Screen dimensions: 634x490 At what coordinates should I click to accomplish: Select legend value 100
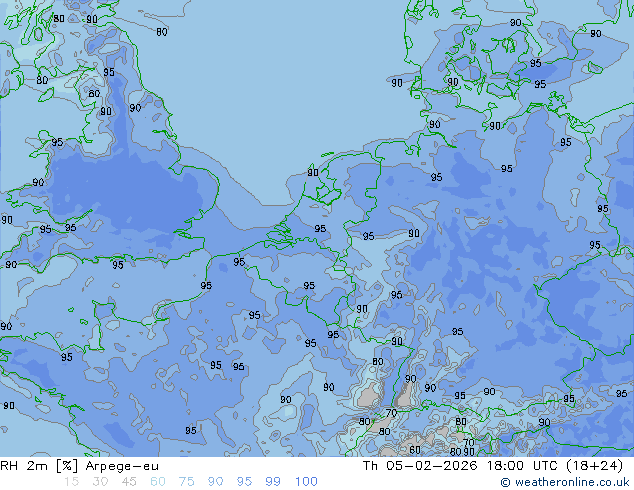(306, 482)
